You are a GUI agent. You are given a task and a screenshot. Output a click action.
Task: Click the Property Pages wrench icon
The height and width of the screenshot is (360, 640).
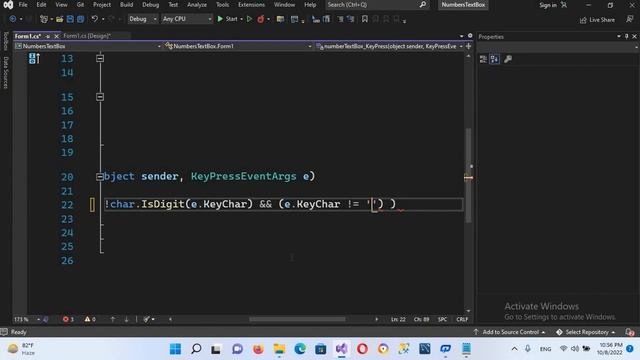point(508,59)
